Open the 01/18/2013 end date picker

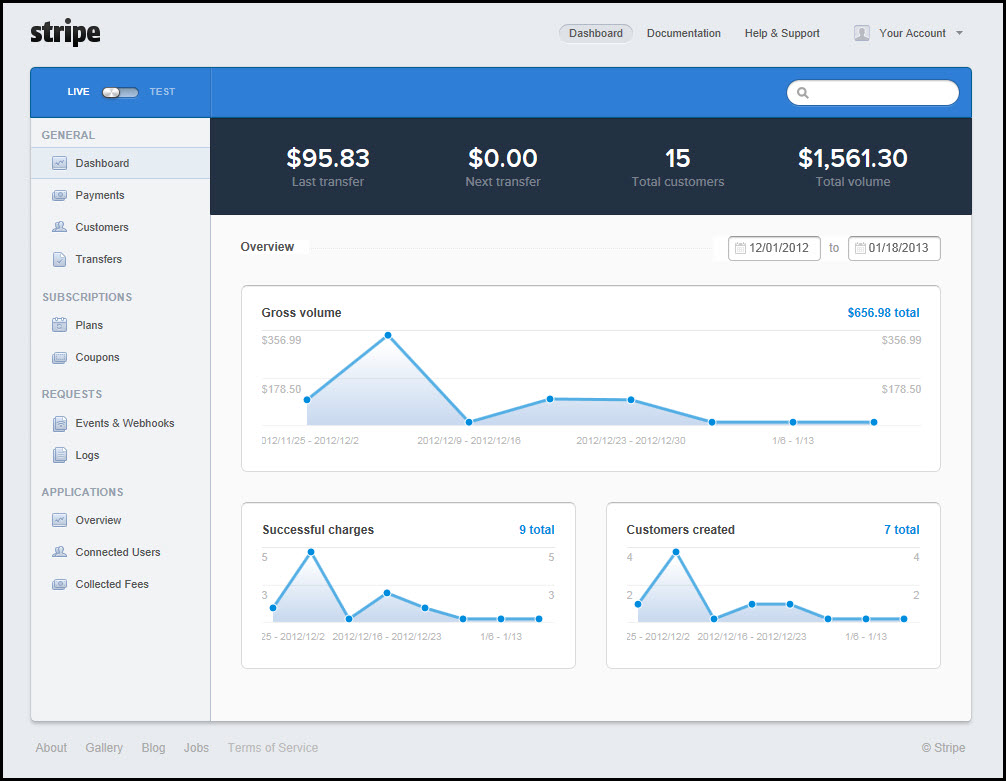pyautogui.click(x=894, y=248)
